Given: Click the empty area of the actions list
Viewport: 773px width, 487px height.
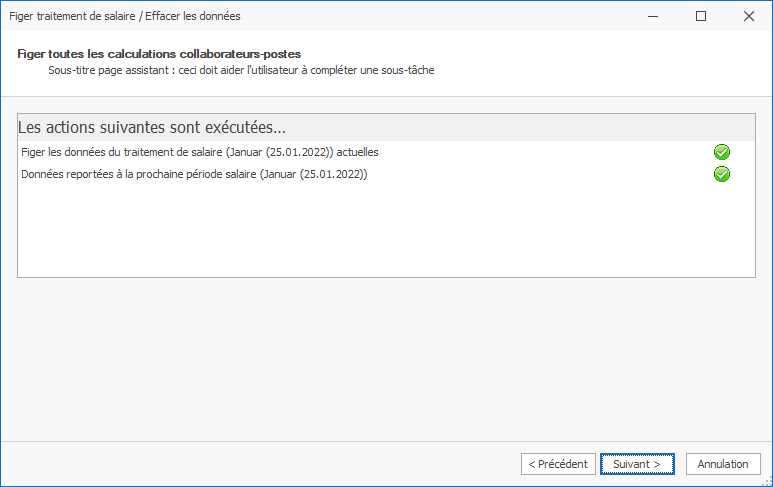Looking at the screenshot, I should click(386, 230).
